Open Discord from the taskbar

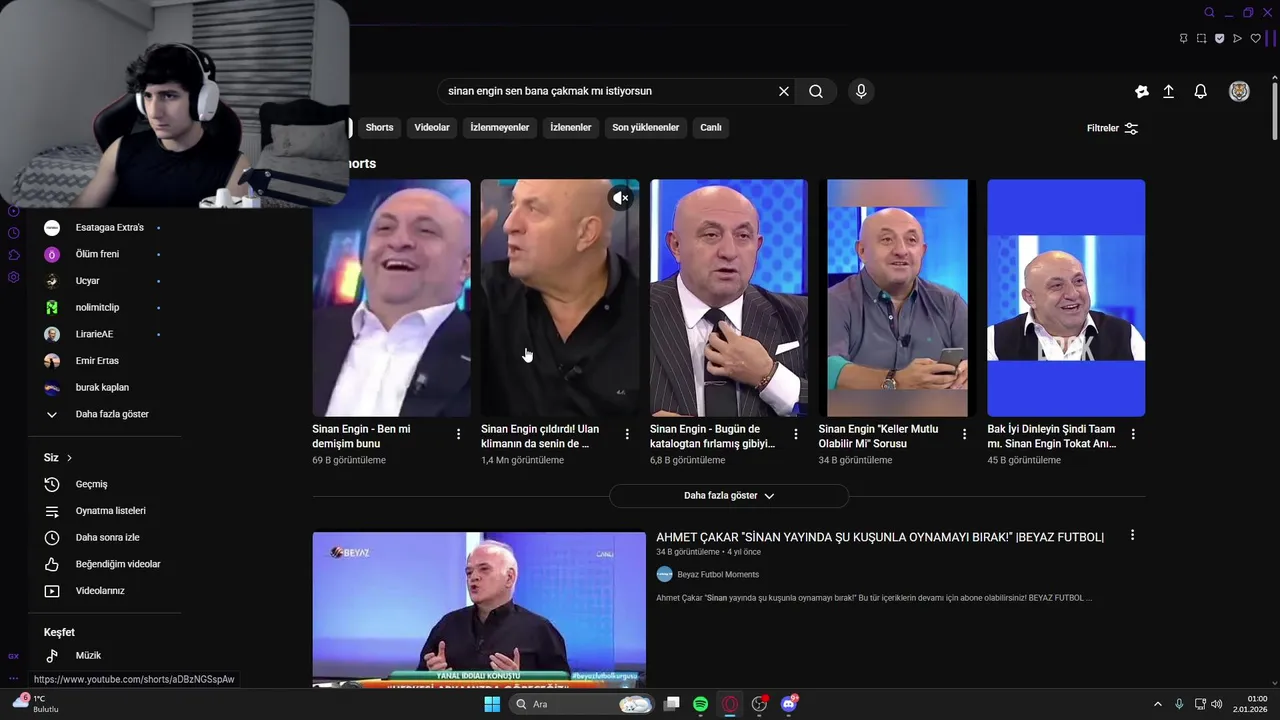(789, 704)
